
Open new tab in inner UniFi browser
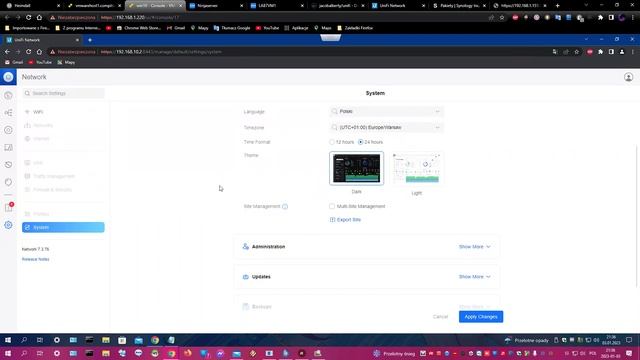pos(90,40)
